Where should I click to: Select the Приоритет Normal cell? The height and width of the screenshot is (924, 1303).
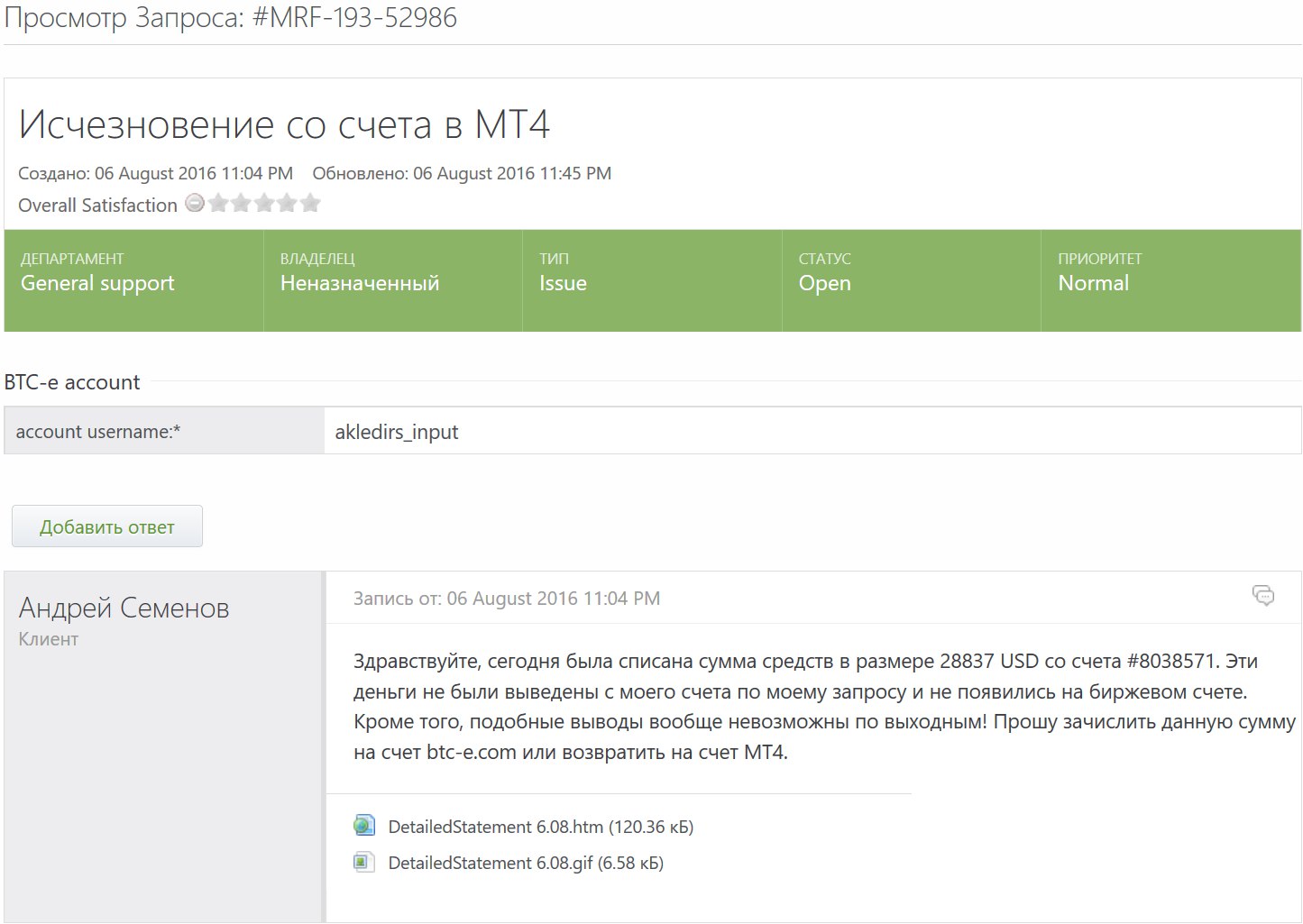1170,280
